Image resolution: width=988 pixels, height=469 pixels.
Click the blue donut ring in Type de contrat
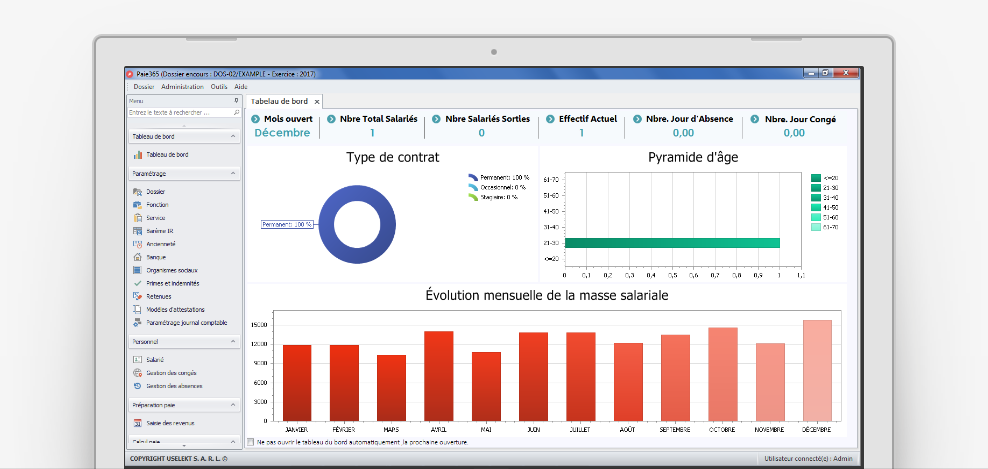pyautogui.click(x=357, y=195)
